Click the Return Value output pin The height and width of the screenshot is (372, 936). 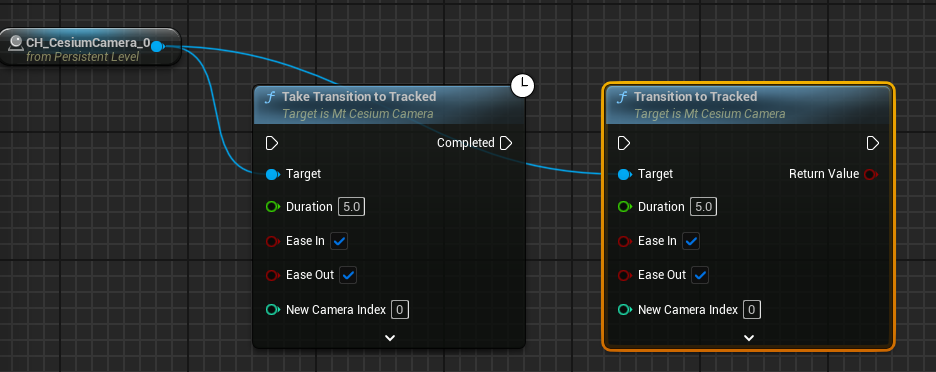tap(871, 174)
